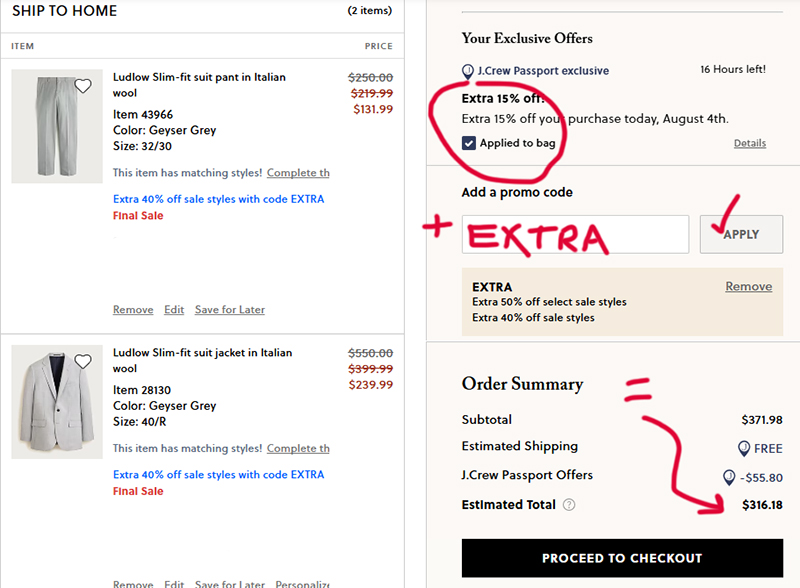The image size is (800, 588).
Task: Open the suit jacket product thumbnail
Action: (x=57, y=402)
